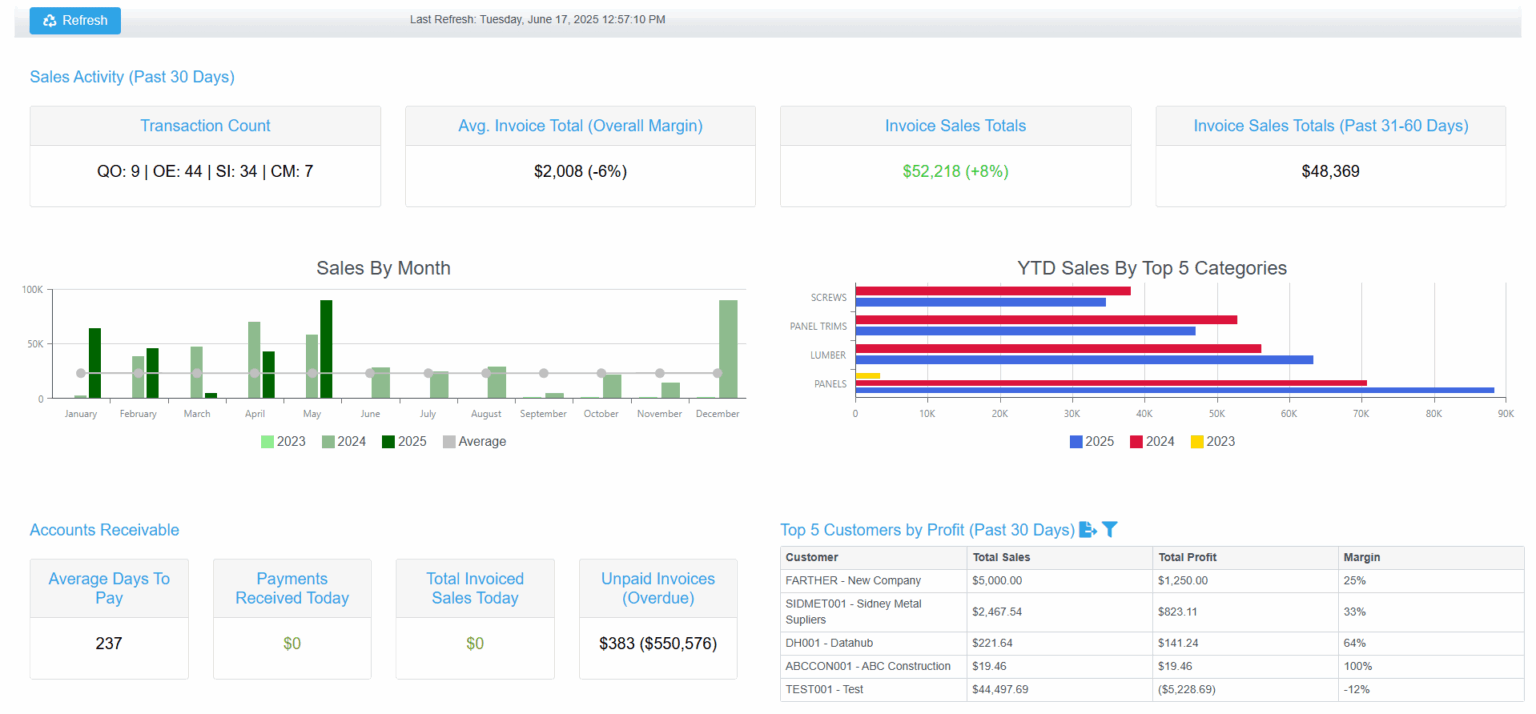Screen dimensions: 1536x714
Task: Hide the 2024 series via Sales By Month legend
Action: tap(345, 440)
